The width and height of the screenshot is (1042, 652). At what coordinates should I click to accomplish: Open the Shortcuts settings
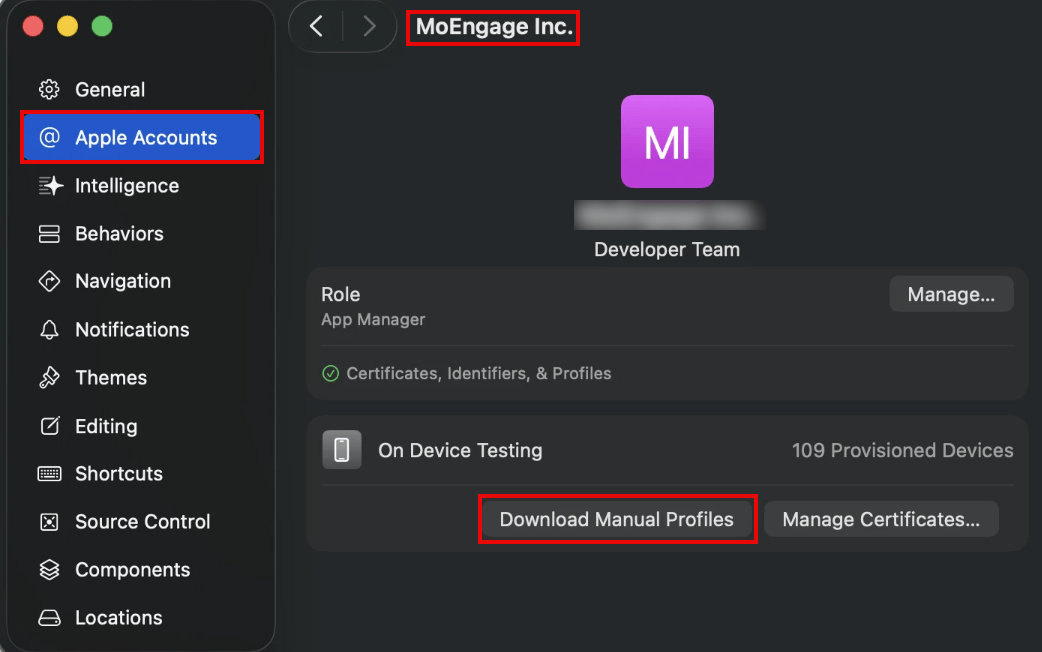pos(142,473)
